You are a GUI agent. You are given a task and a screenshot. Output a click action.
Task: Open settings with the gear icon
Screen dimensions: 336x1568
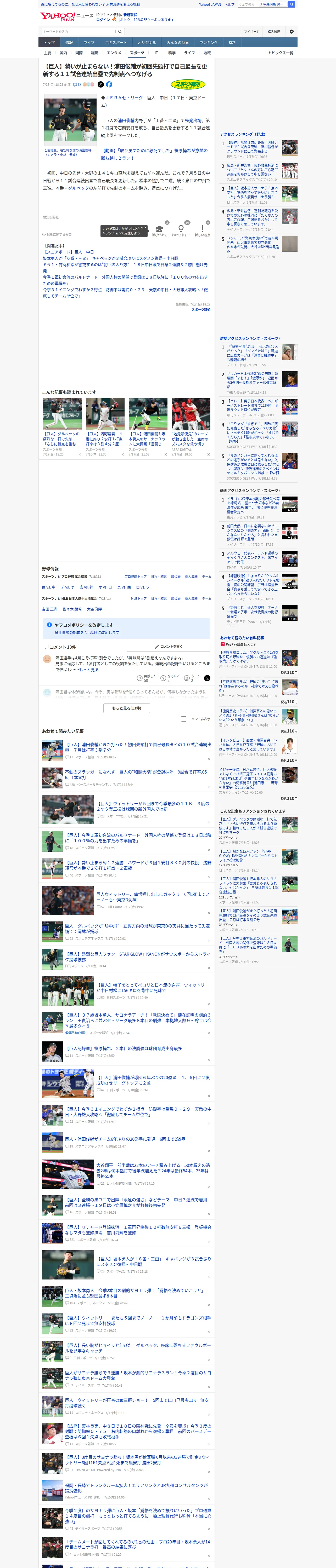292,32
